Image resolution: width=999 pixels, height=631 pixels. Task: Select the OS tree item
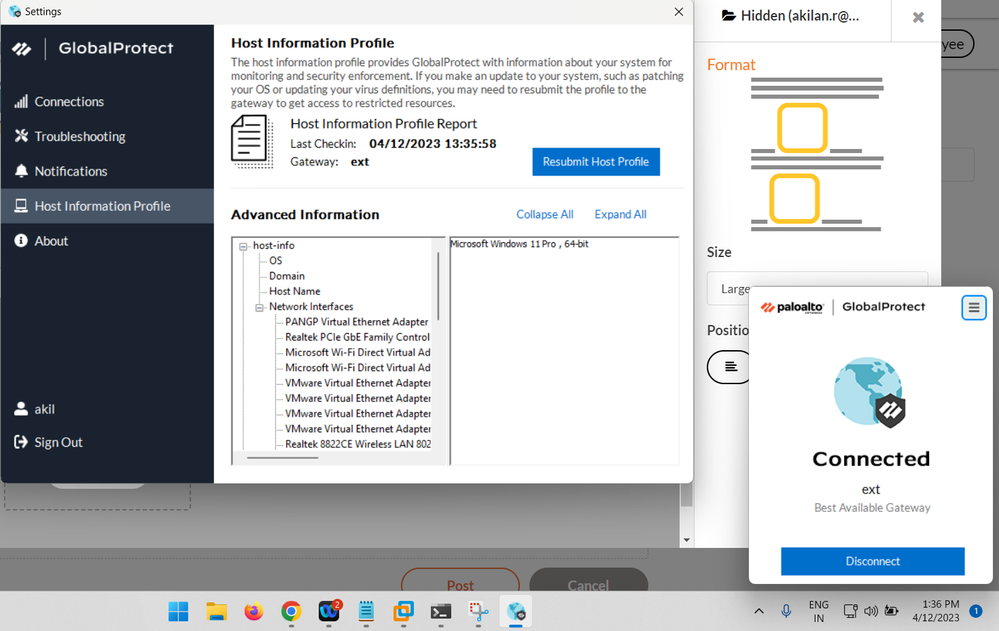275,261
